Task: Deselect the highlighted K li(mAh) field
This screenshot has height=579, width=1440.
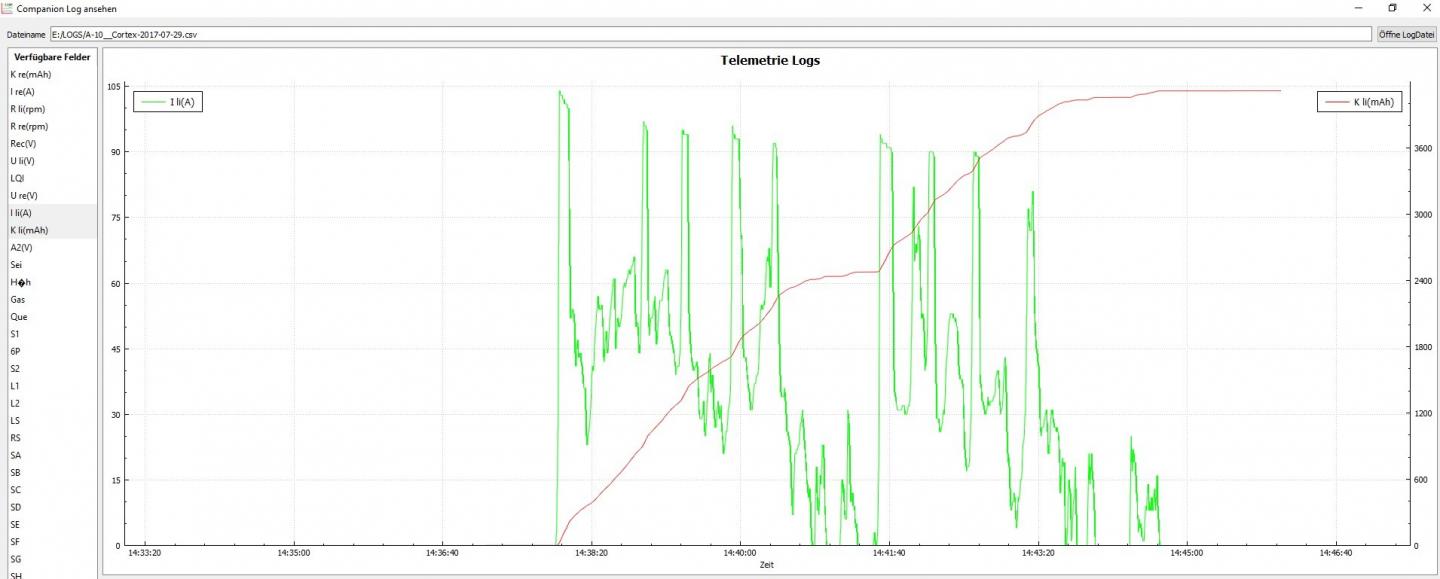Action: click(x=52, y=230)
